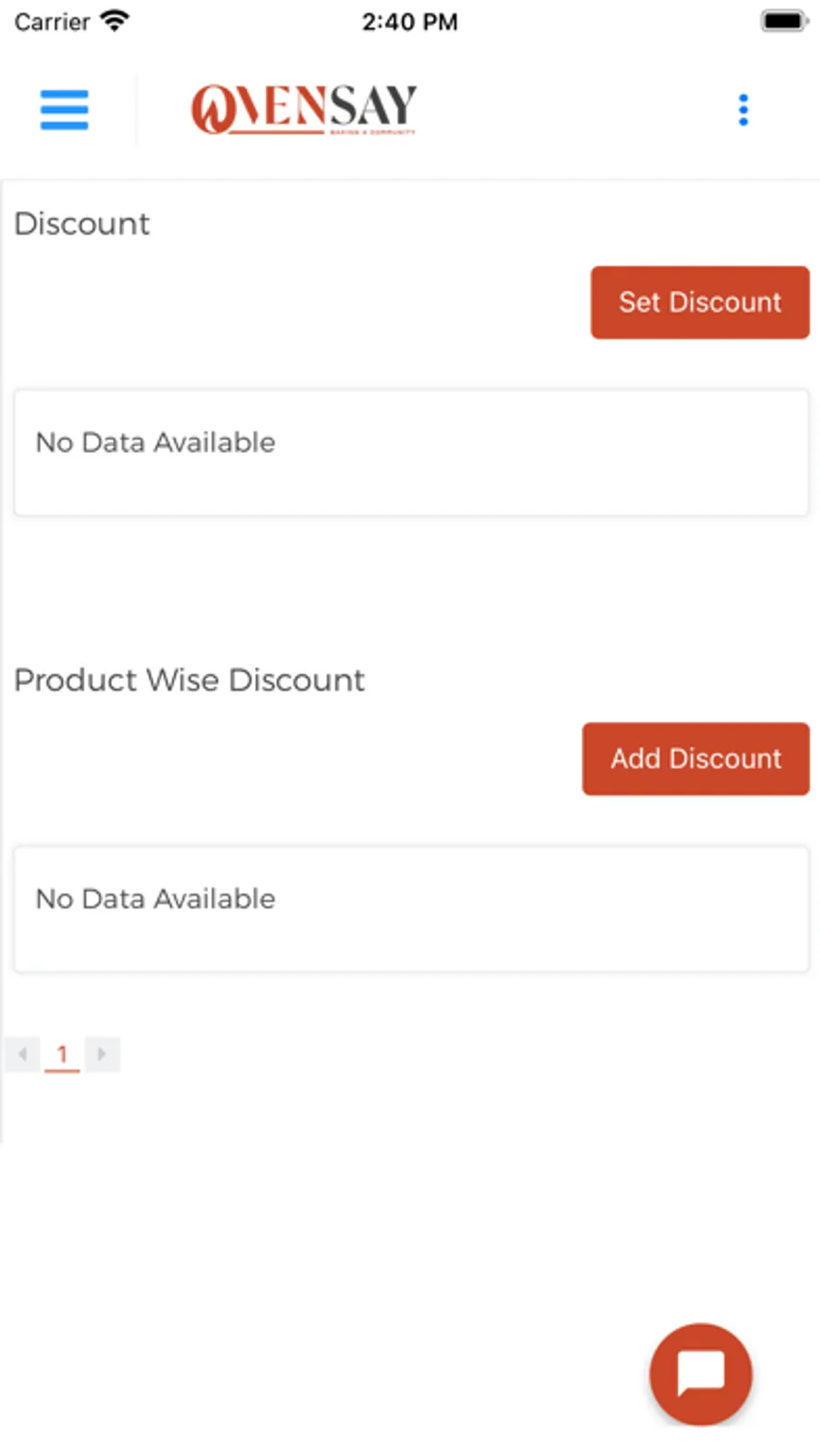Tap the battery status icon
Viewport: 820px width, 1456px height.
pos(784,21)
